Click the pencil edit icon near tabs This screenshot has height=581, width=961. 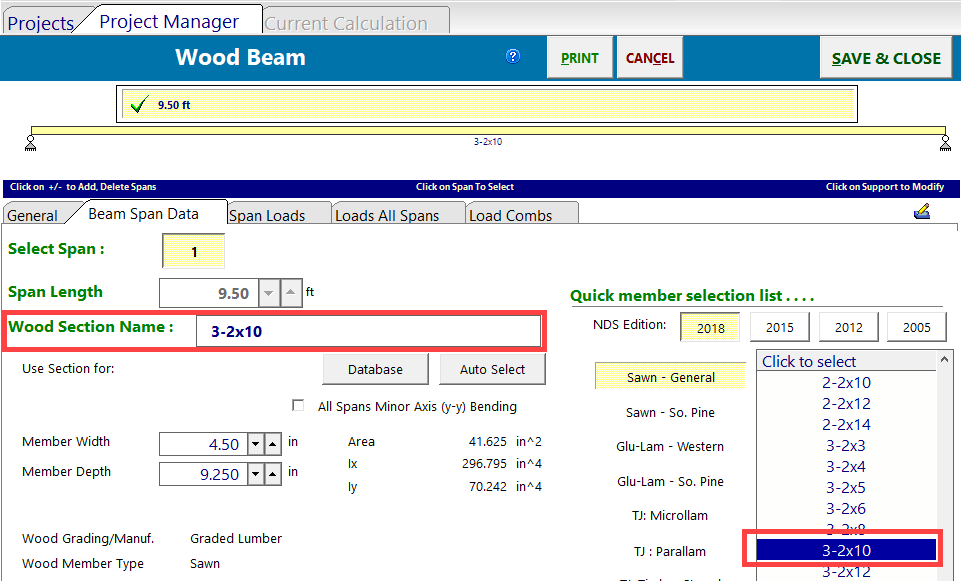pyautogui.click(x=922, y=212)
